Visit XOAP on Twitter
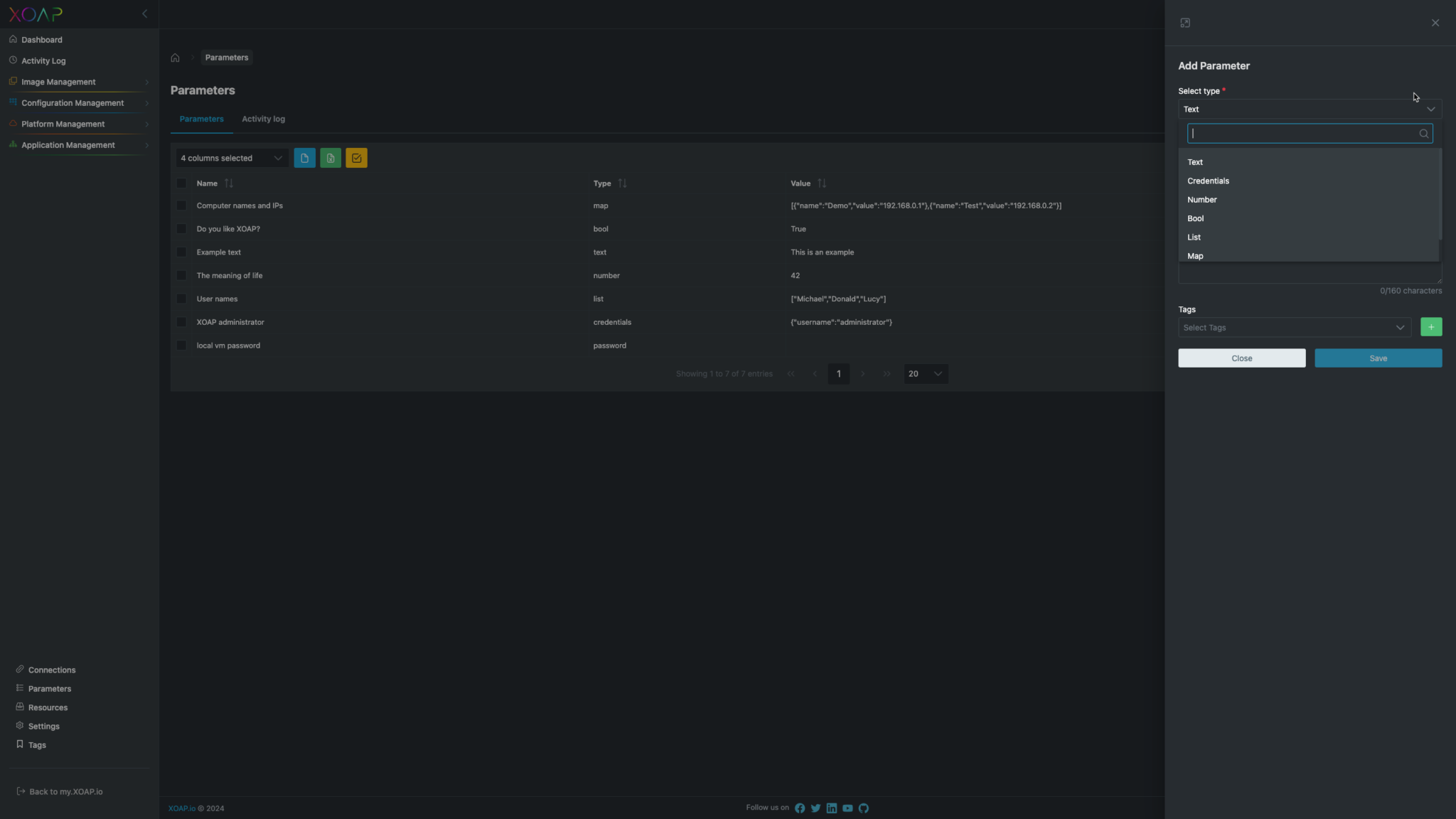This screenshot has width=1456, height=819. click(x=815, y=808)
